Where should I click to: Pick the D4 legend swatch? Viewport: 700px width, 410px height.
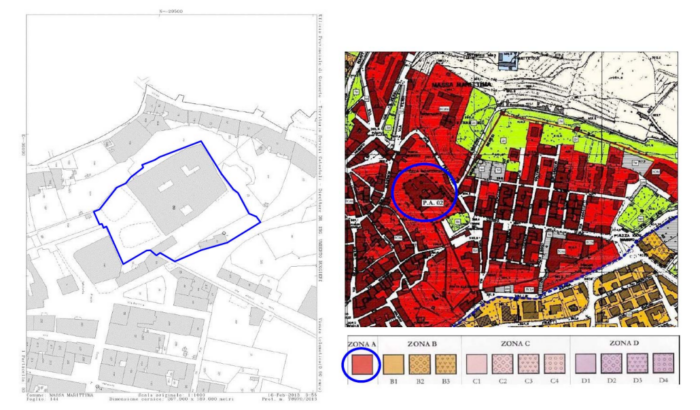pyautogui.click(x=662, y=365)
